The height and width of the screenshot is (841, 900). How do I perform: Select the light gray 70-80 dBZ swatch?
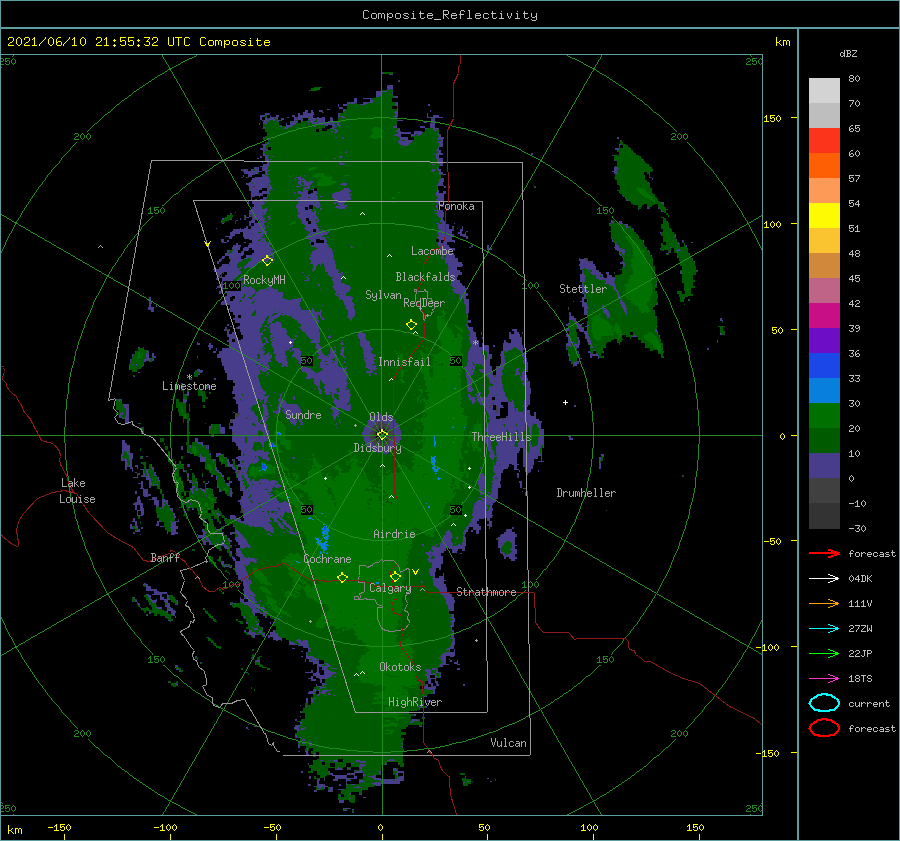click(x=824, y=91)
